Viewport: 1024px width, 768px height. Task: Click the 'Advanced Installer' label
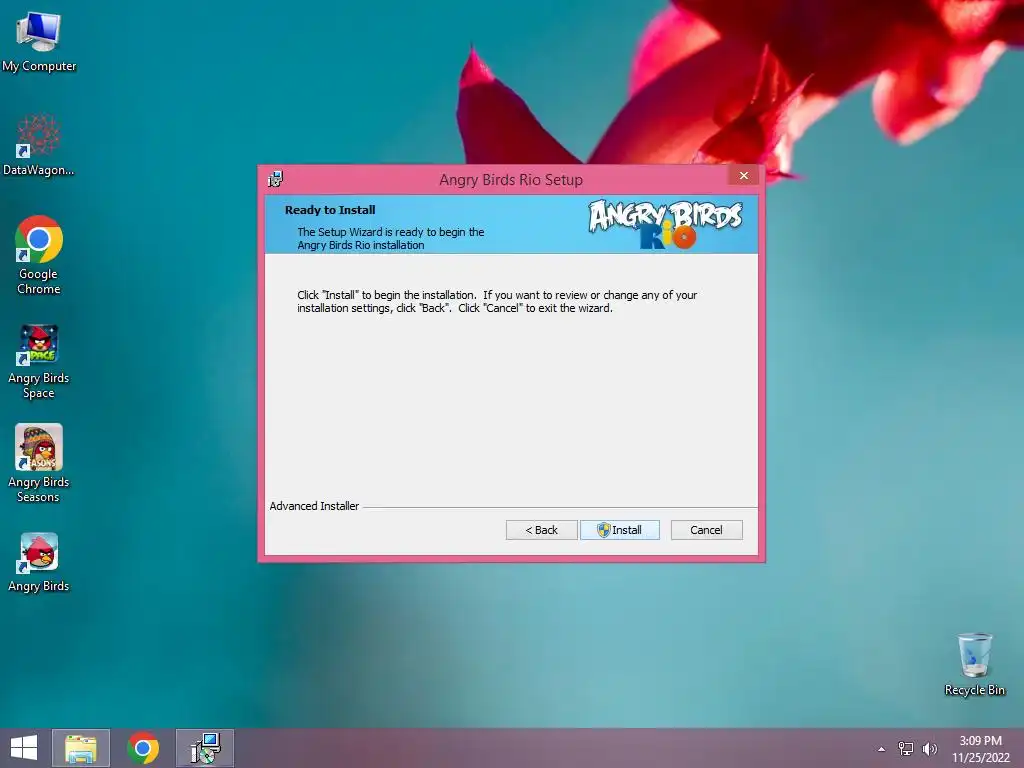click(x=314, y=506)
